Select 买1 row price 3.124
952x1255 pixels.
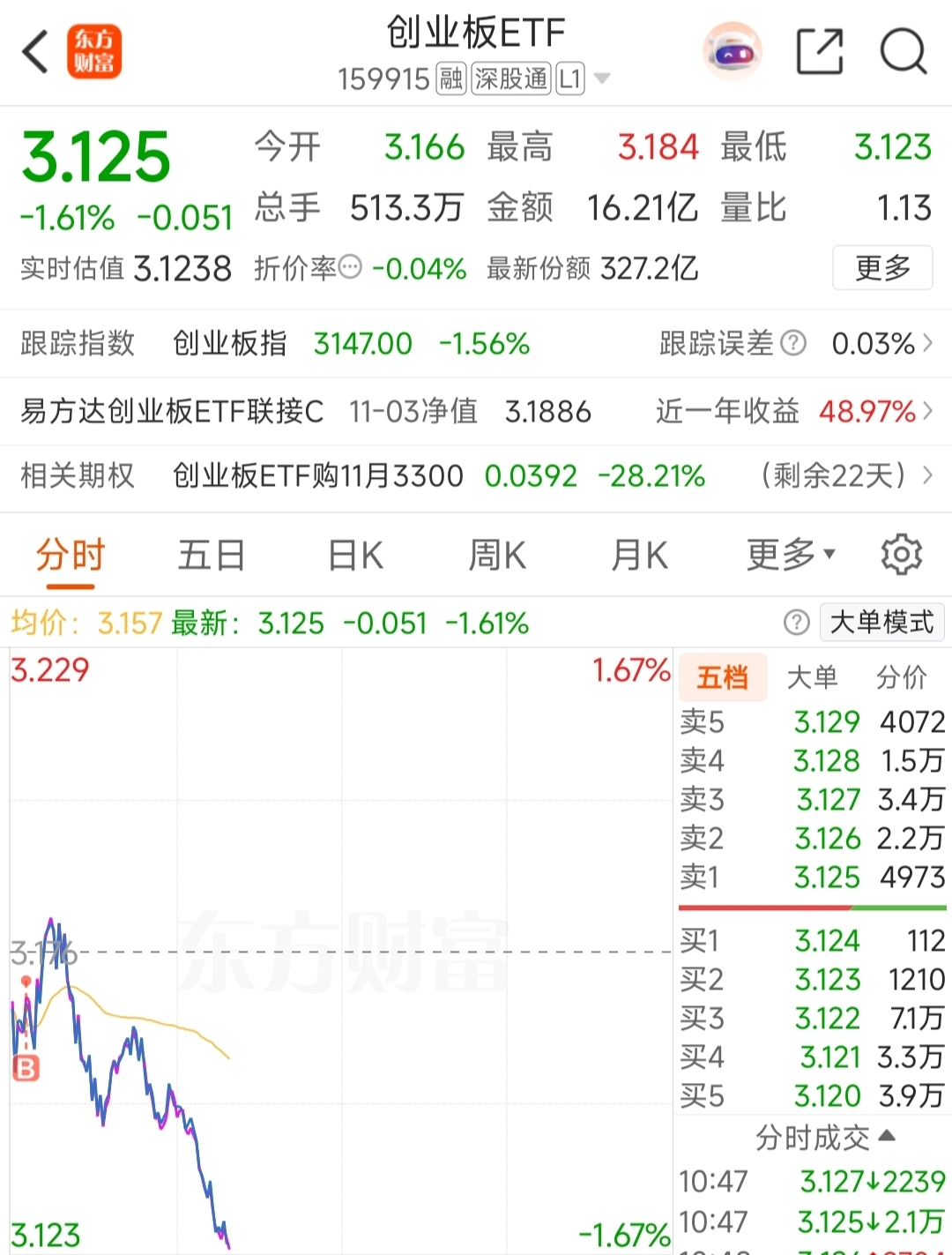(812, 941)
